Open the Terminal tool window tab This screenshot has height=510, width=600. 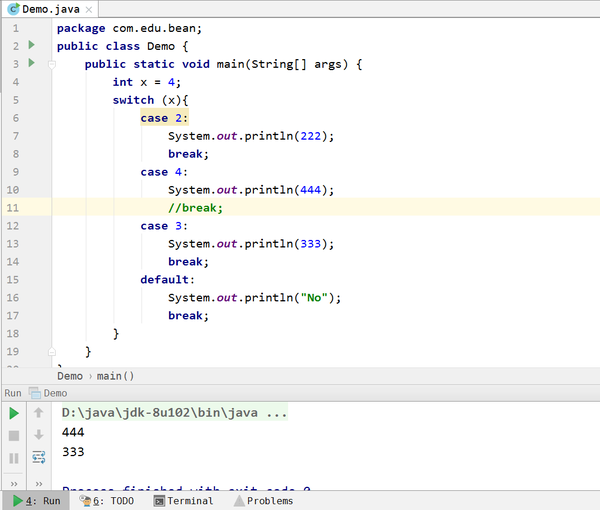[x=183, y=501]
